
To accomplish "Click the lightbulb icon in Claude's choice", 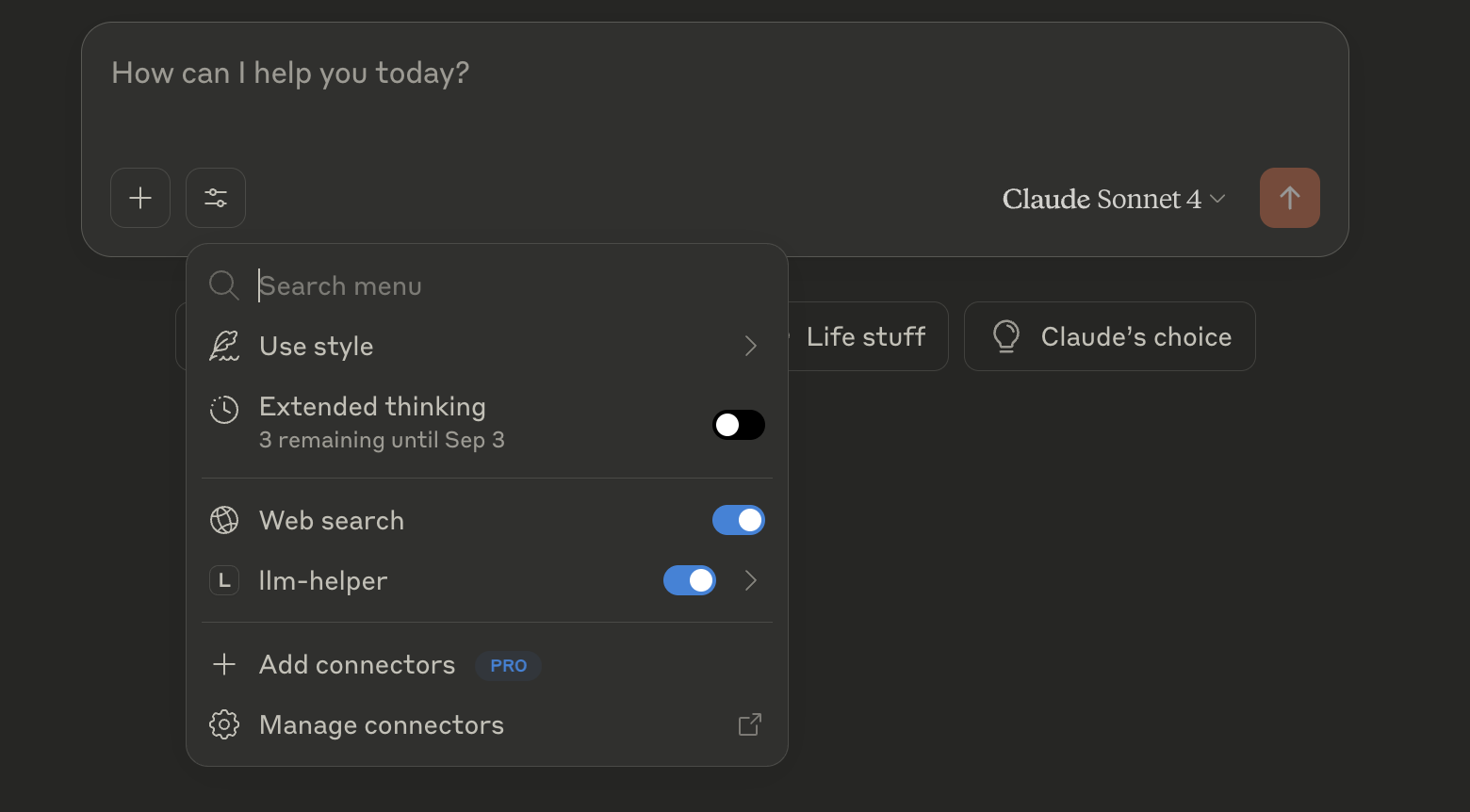I will pyautogui.click(x=1006, y=336).
